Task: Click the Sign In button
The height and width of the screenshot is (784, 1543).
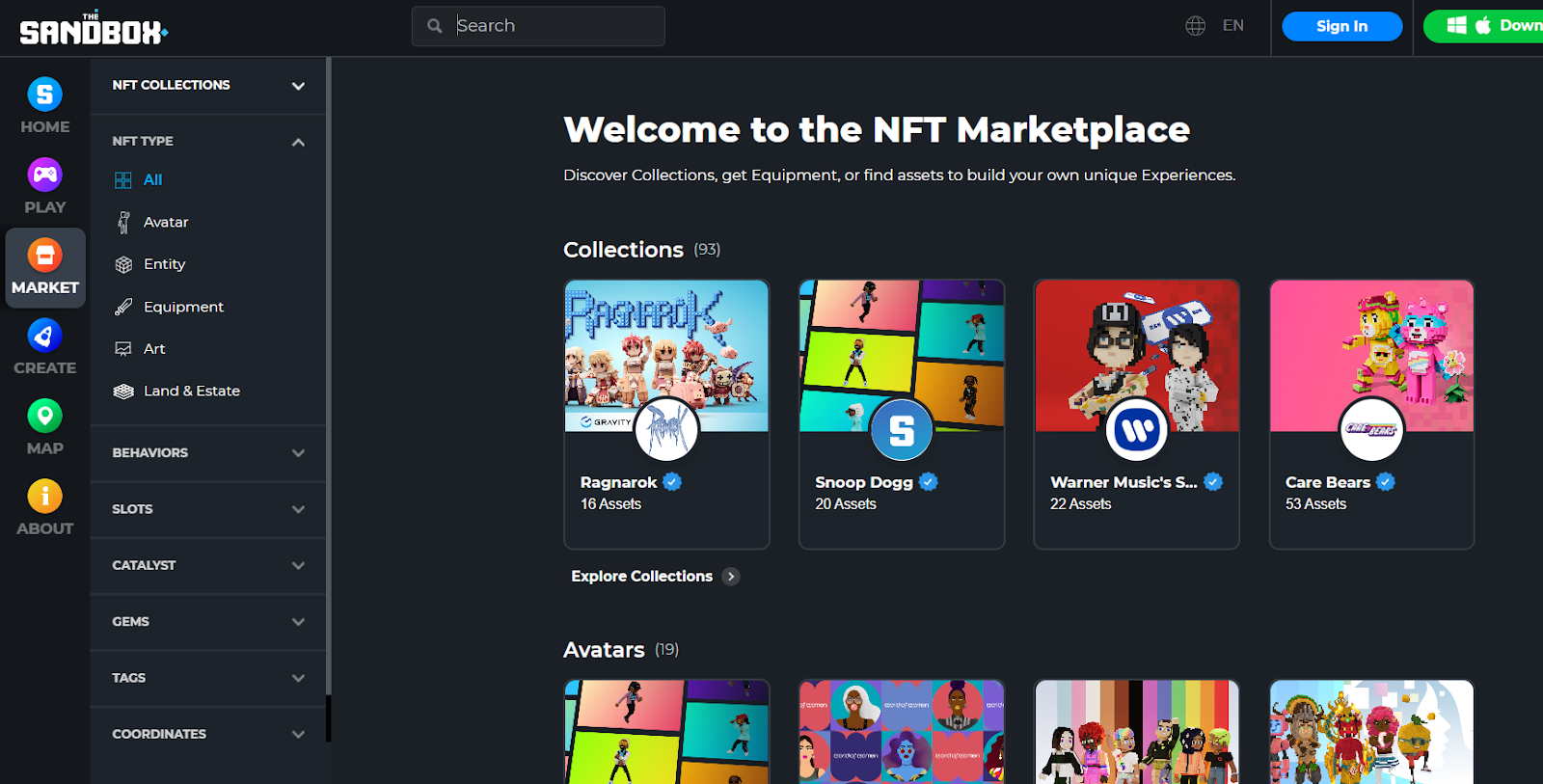Action: click(1341, 26)
